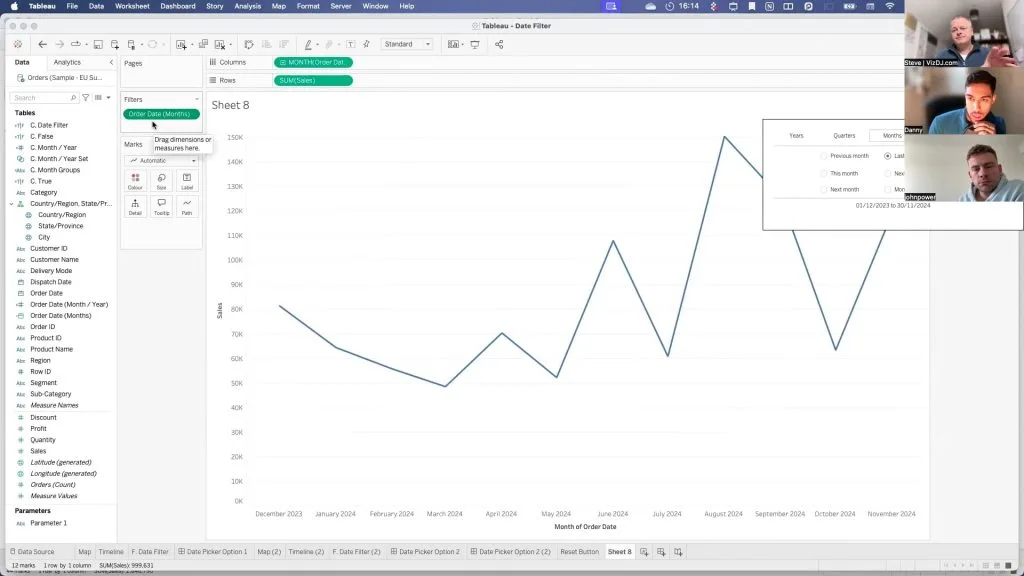
Task: Switch to Date Picker Option 1 sheet tab
Action: click(x=213, y=552)
